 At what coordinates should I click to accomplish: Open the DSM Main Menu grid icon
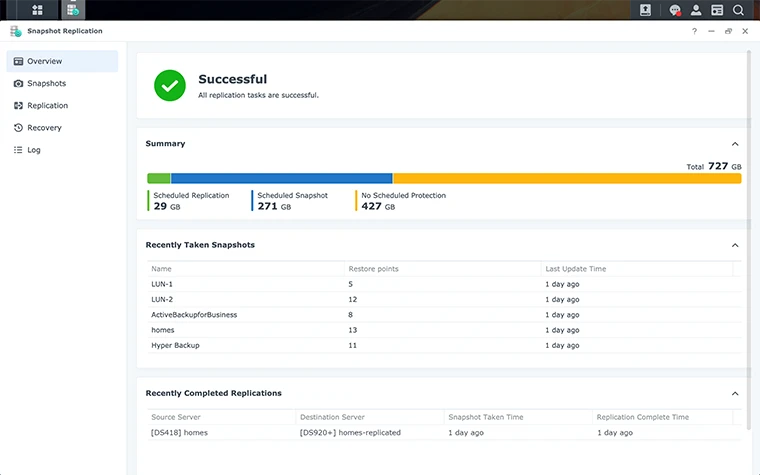click(37, 10)
